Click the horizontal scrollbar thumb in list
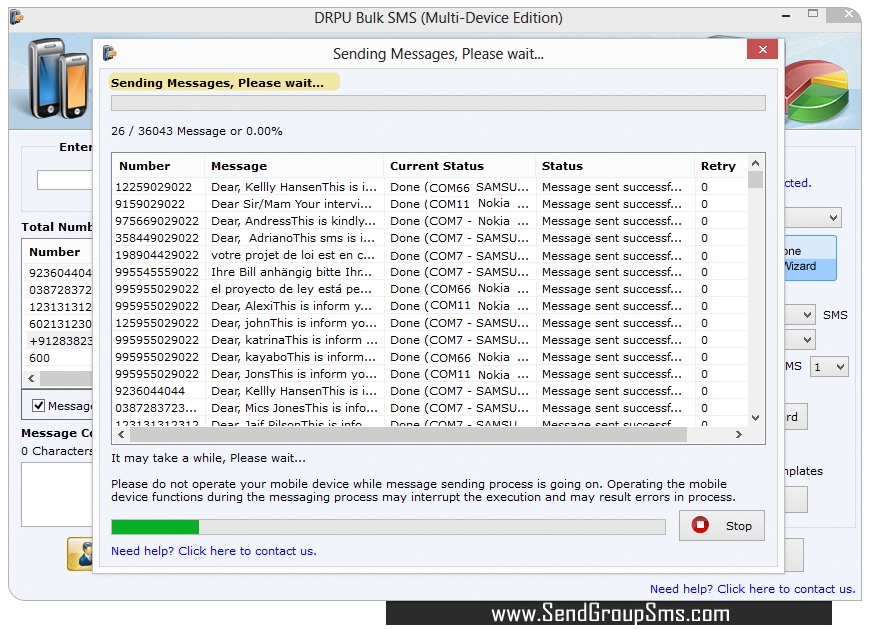 point(408,434)
